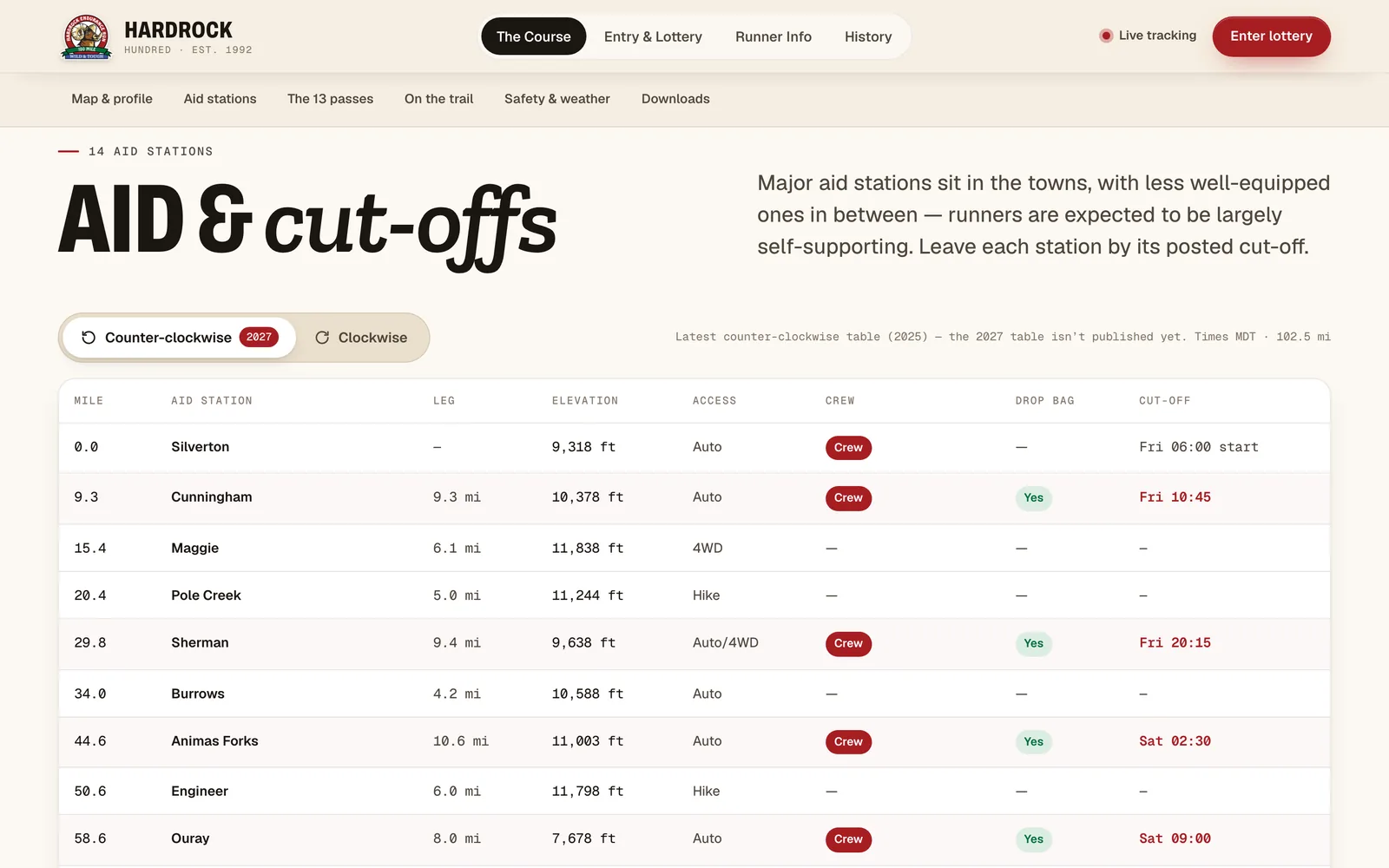This screenshot has width=1389, height=868.
Task: Click the Yes drop bag badge for Sherman
Action: pyautogui.click(x=1033, y=643)
